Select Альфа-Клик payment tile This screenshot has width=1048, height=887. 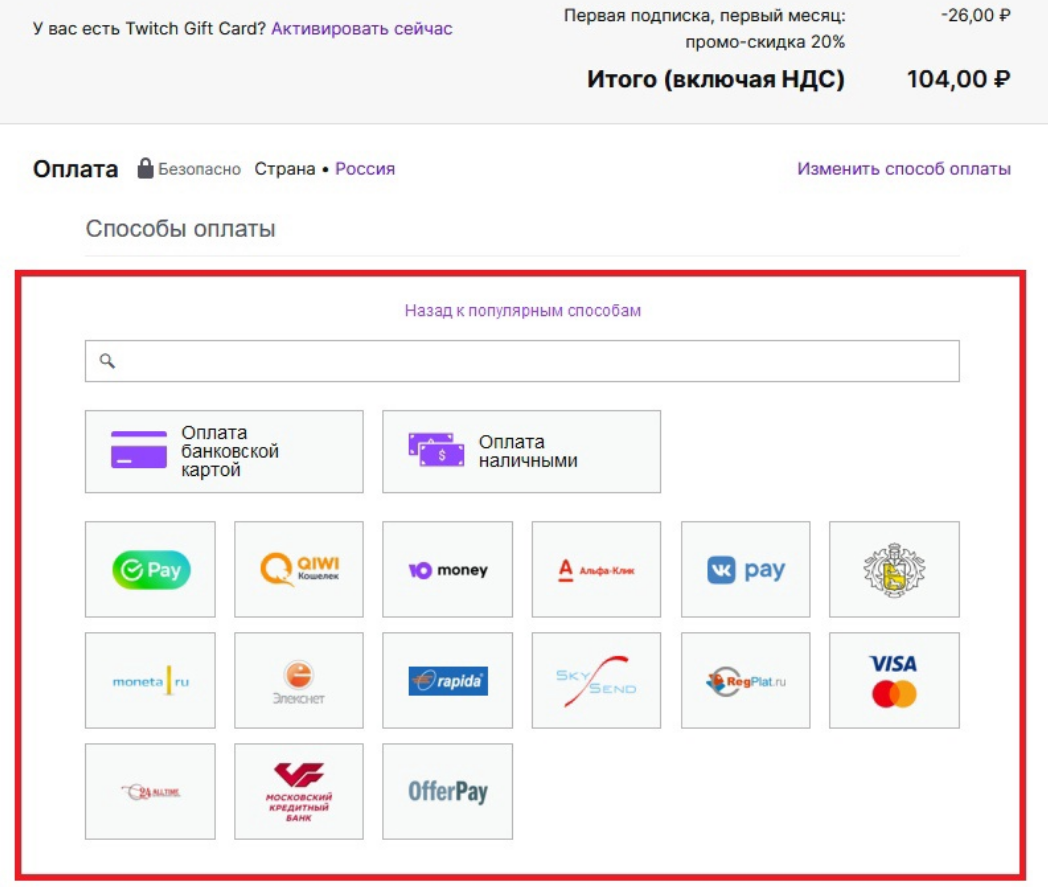tap(596, 569)
